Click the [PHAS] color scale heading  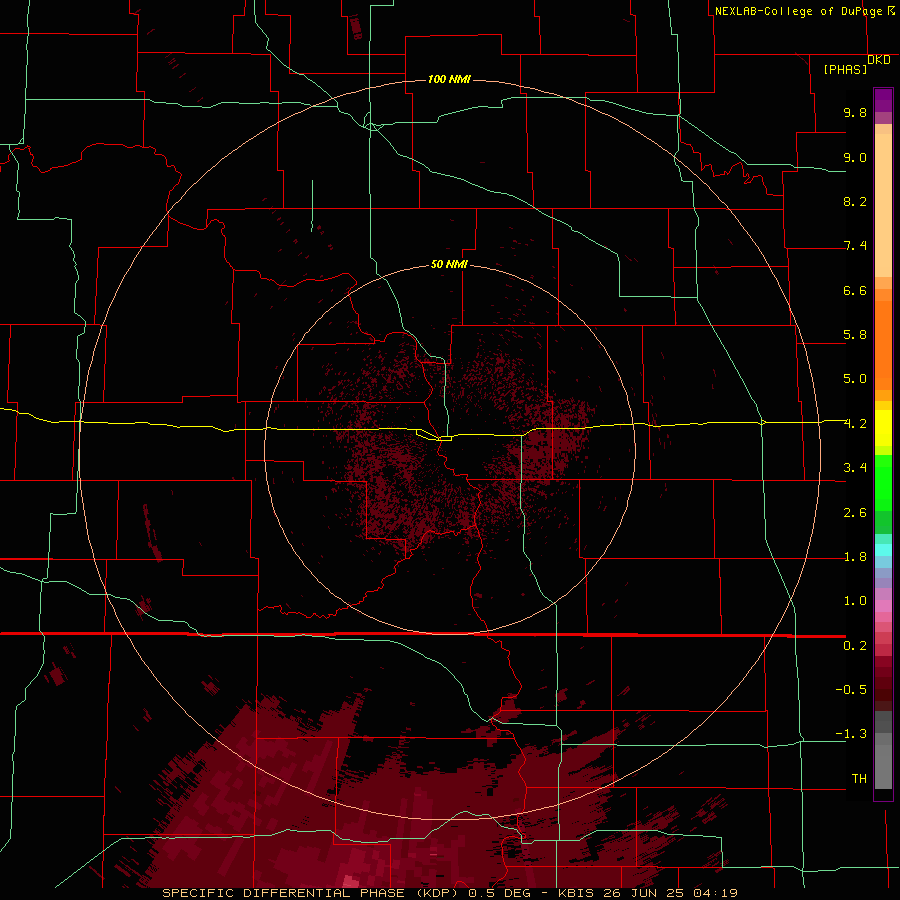845,70
